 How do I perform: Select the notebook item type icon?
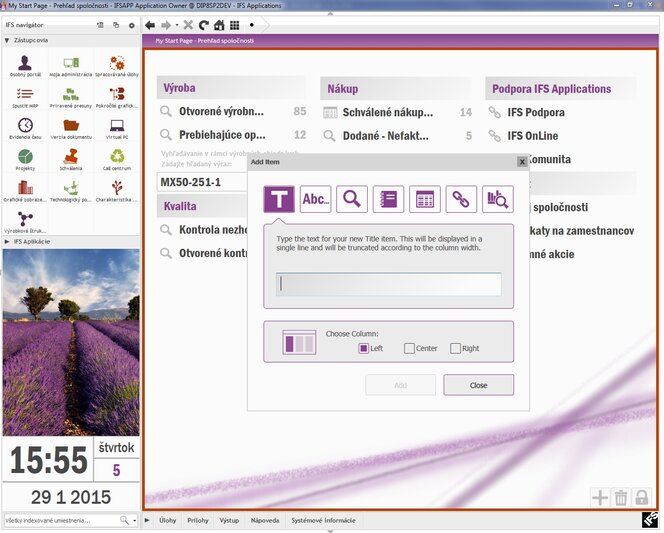[x=388, y=199]
